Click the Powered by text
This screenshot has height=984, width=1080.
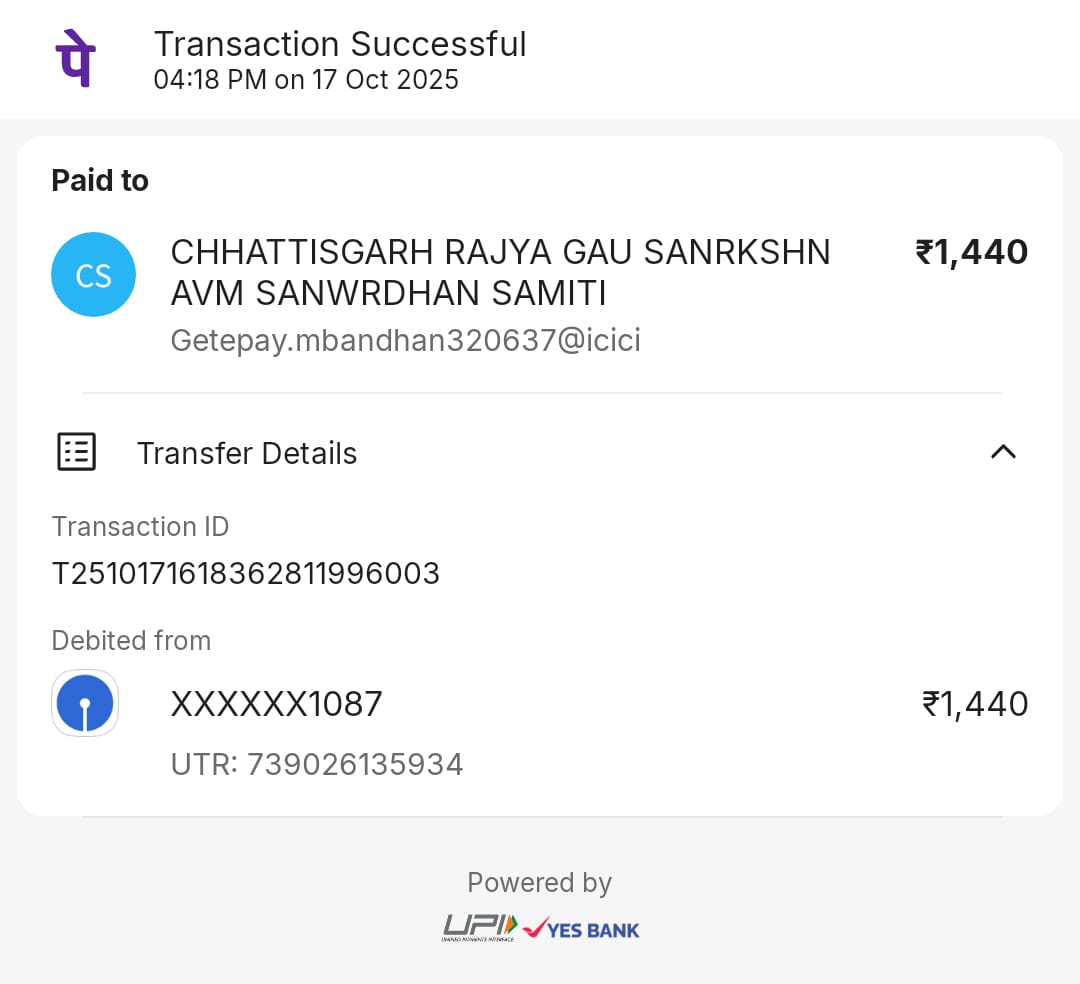(539, 883)
